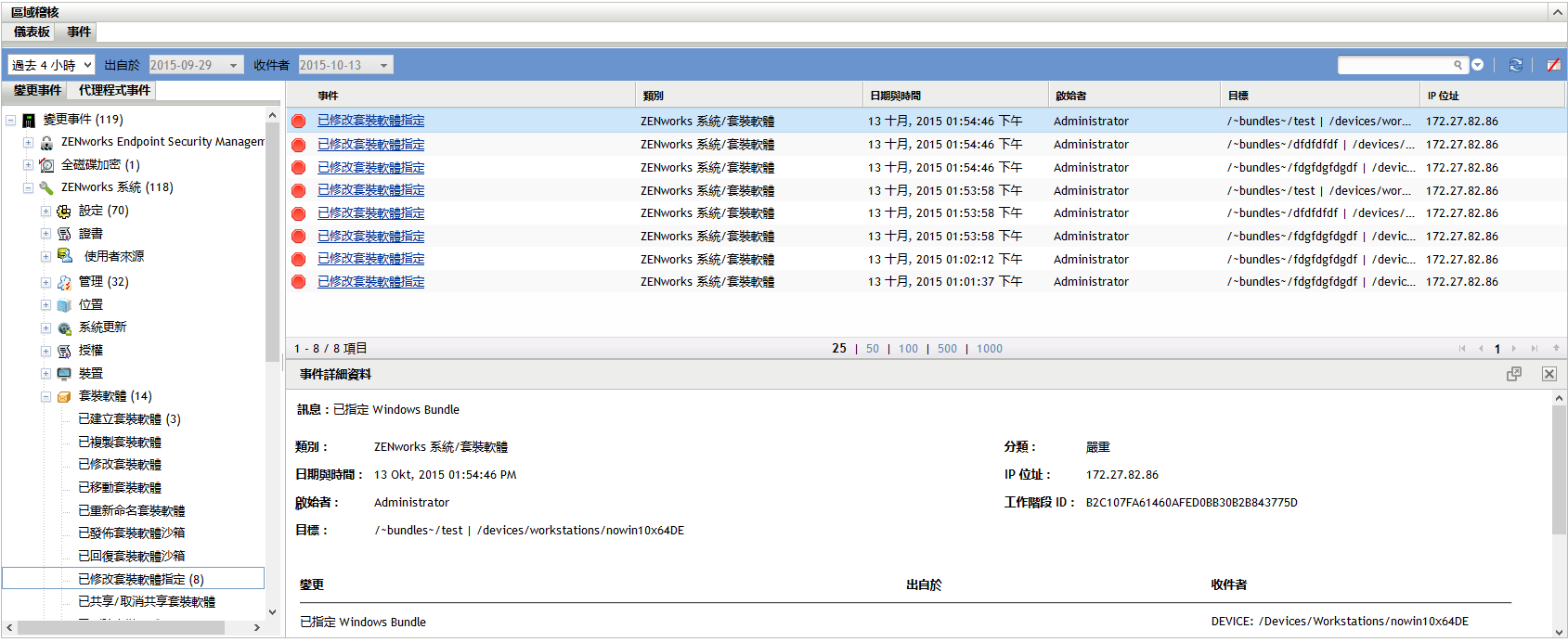Click the 裝置 monitor icon
This screenshot has height=642, width=1568.
pyautogui.click(x=64, y=374)
